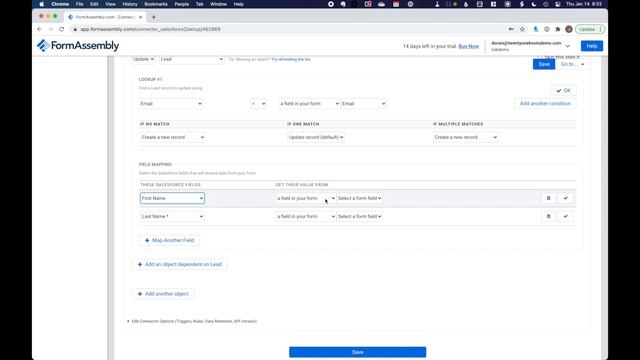Open the saved passwords key icon
The width and height of the screenshot is (640, 360).
[511, 29]
